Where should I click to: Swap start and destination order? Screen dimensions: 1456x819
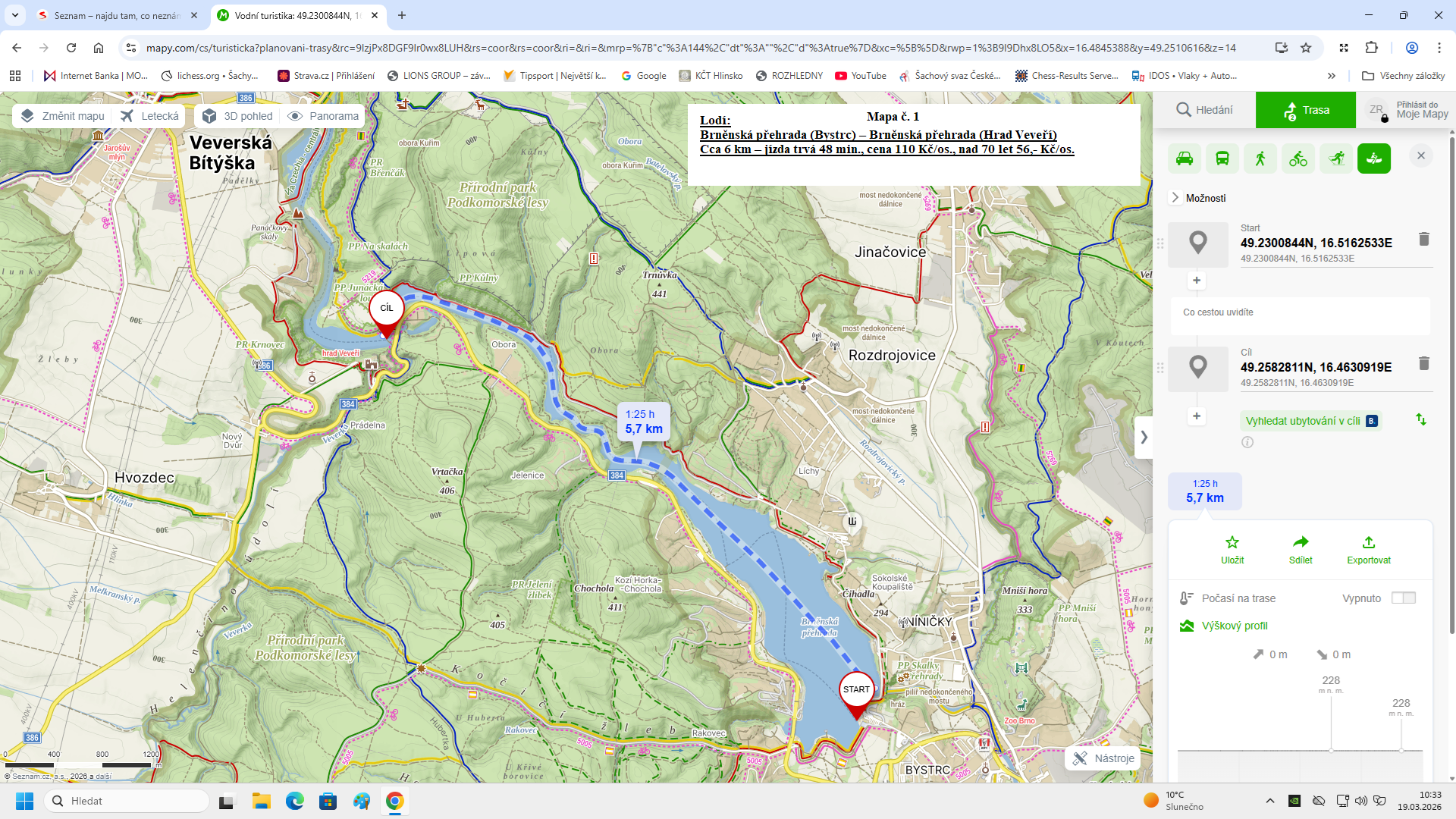1421,419
